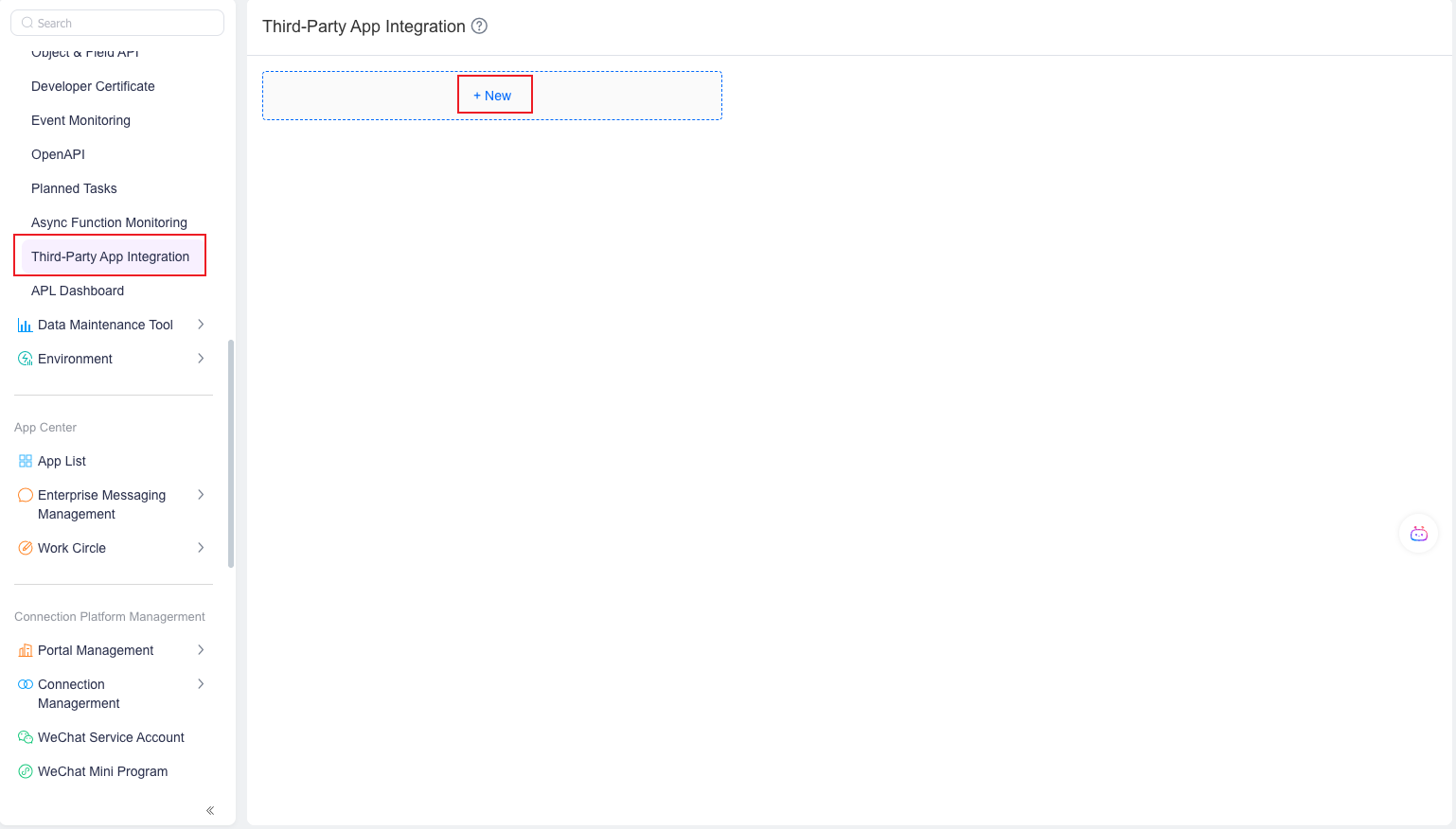Image resolution: width=1456 pixels, height=829 pixels.
Task: Click the Work Circle compass icon
Action: (x=25, y=548)
